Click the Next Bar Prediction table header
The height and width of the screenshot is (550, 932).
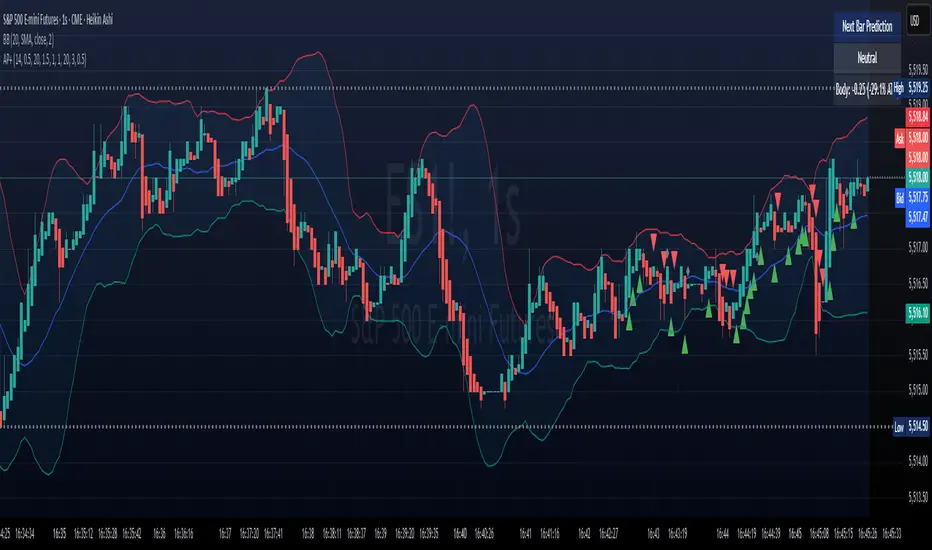pos(867,26)
